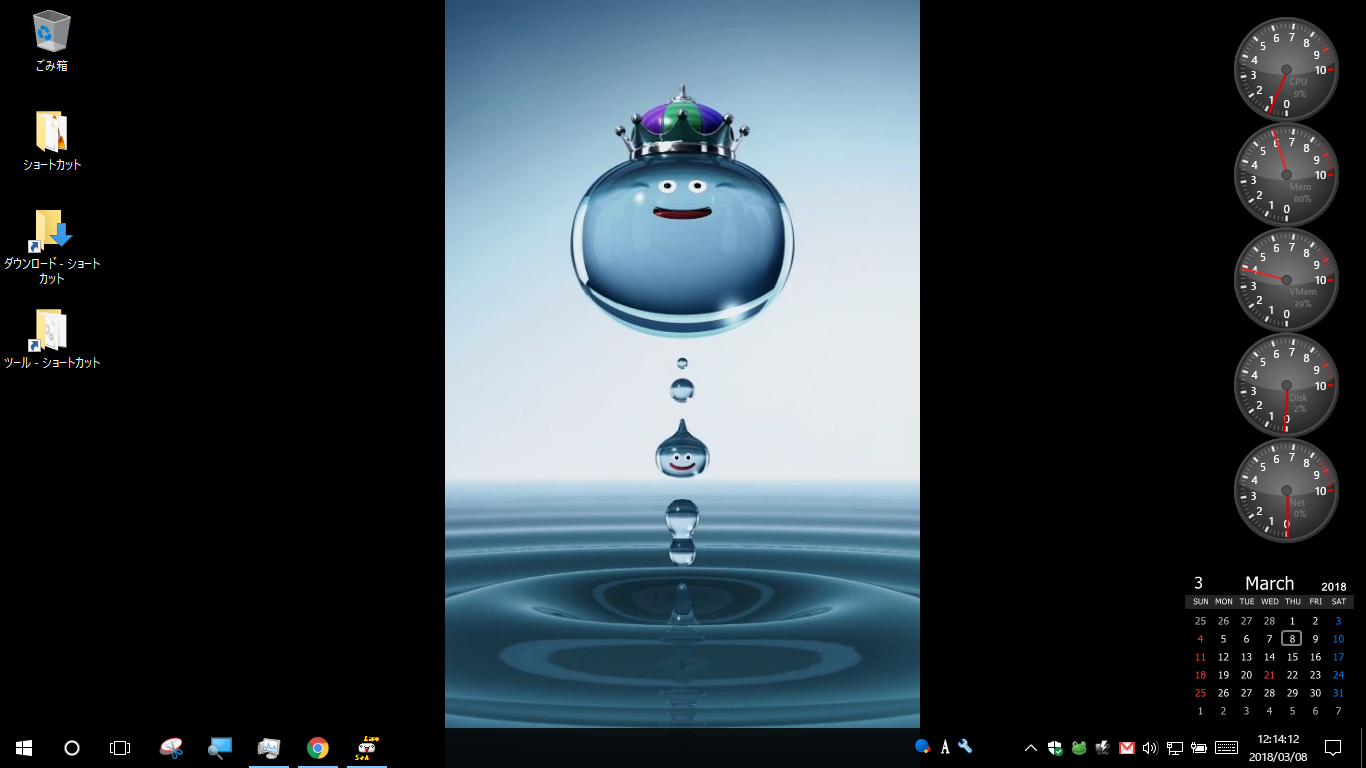Select date 13 in the calendar widget
The height and width of the screenshot is (768, 1366).
coord(1246,657)
